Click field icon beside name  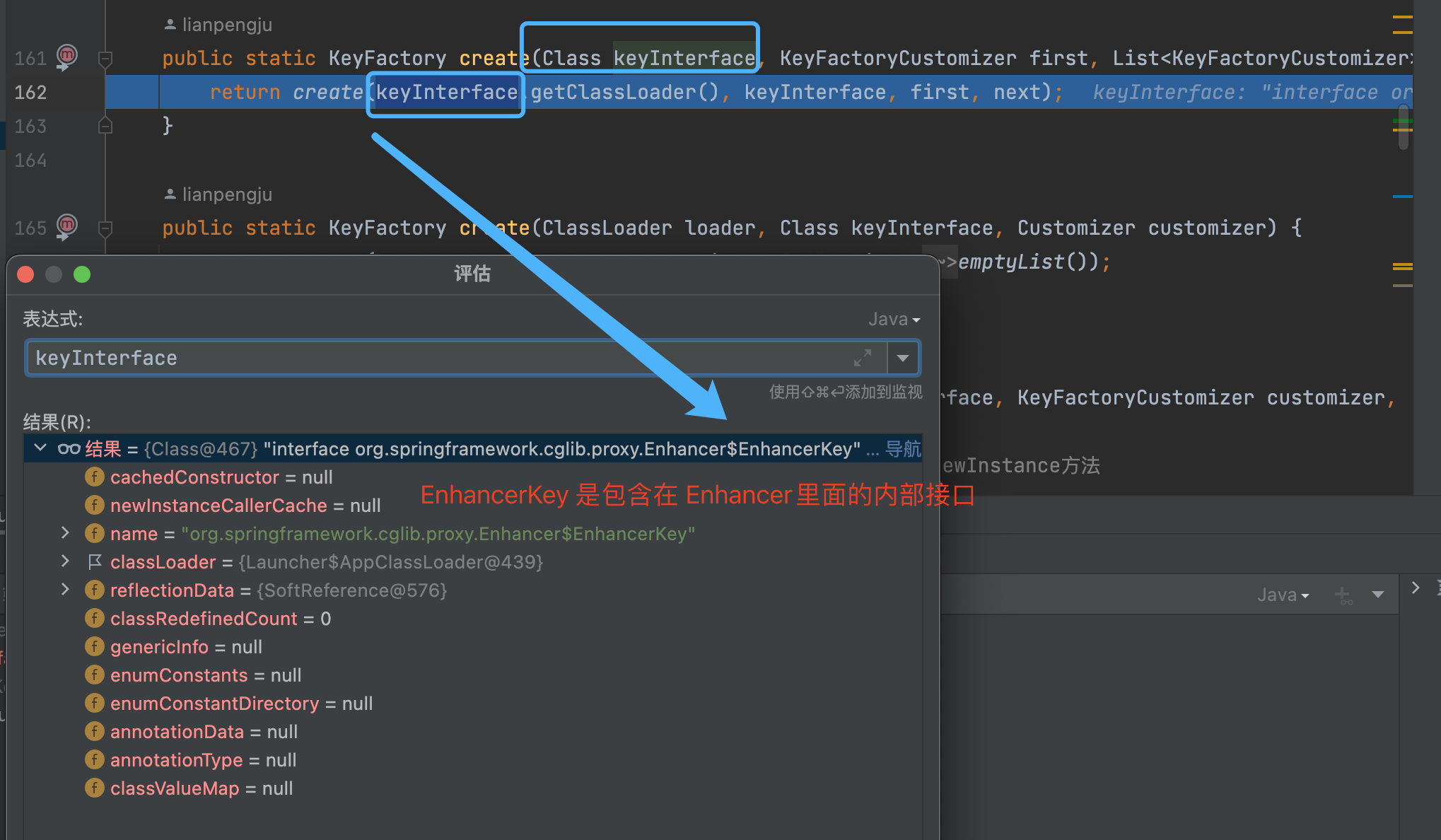[95, 533]
